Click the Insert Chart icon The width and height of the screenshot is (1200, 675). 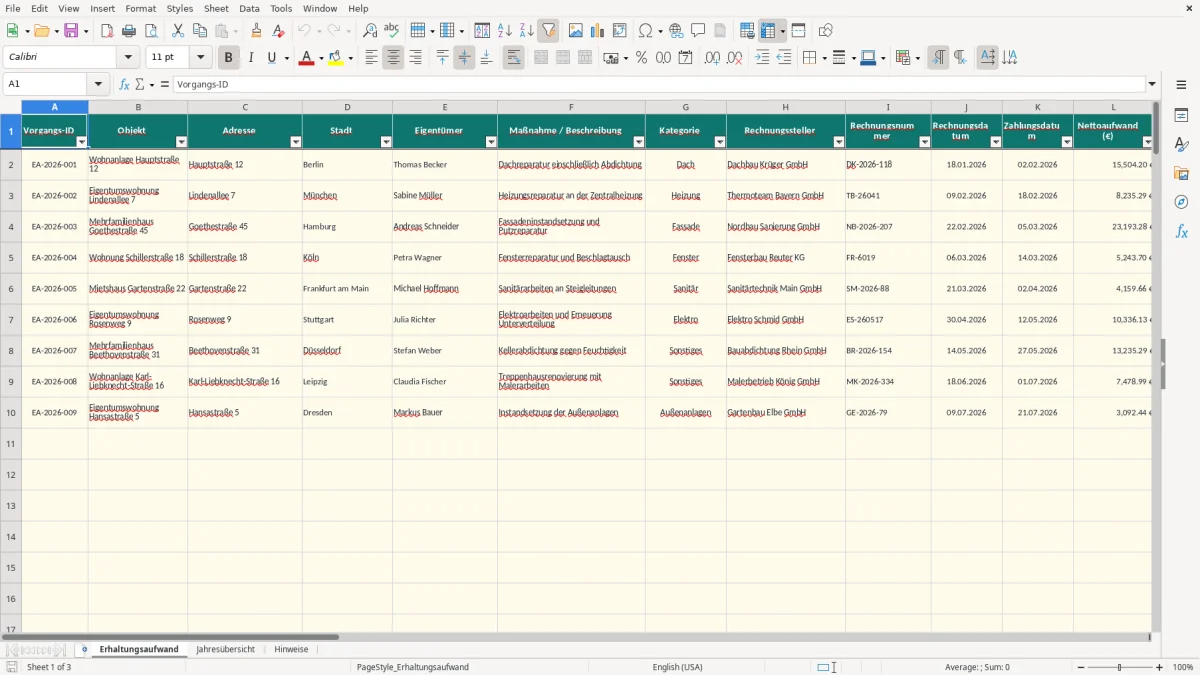coord(598,31)
